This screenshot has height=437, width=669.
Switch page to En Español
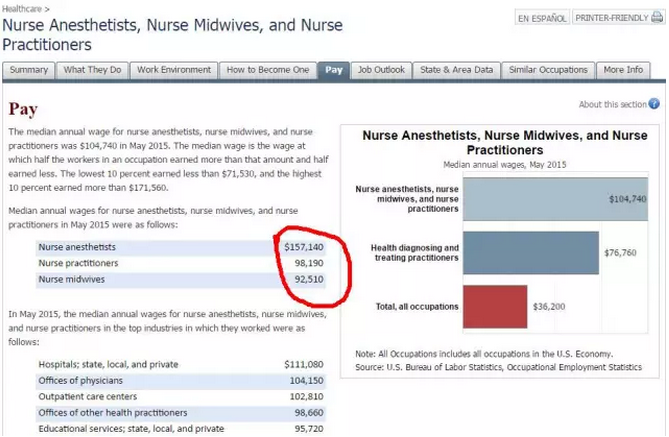coord(542,18)
